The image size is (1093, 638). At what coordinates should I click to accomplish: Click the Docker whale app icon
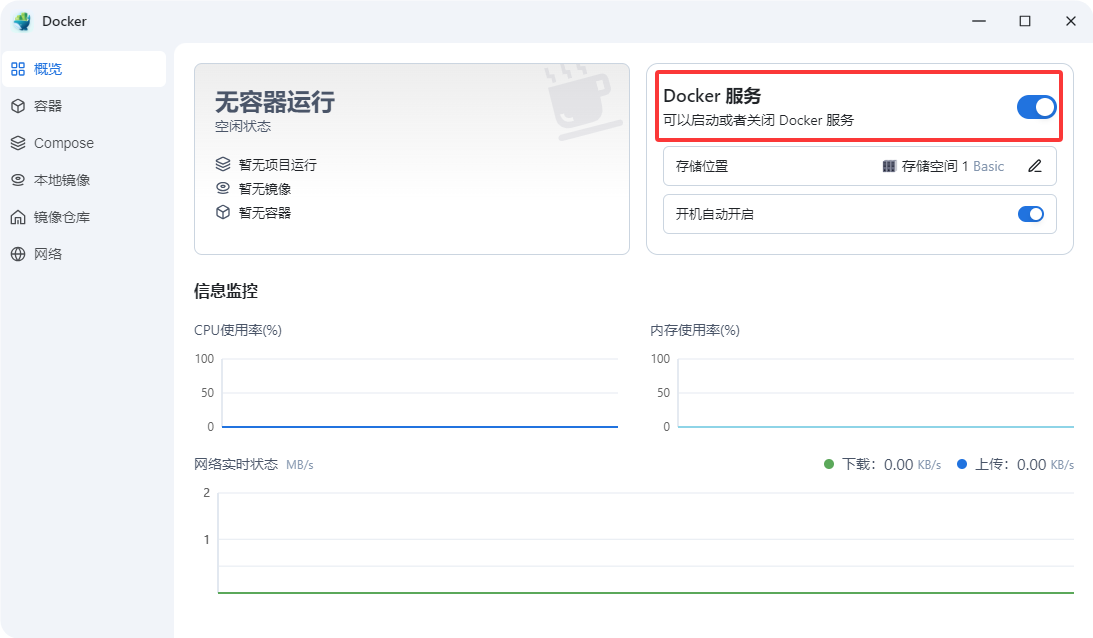point(21,21)
